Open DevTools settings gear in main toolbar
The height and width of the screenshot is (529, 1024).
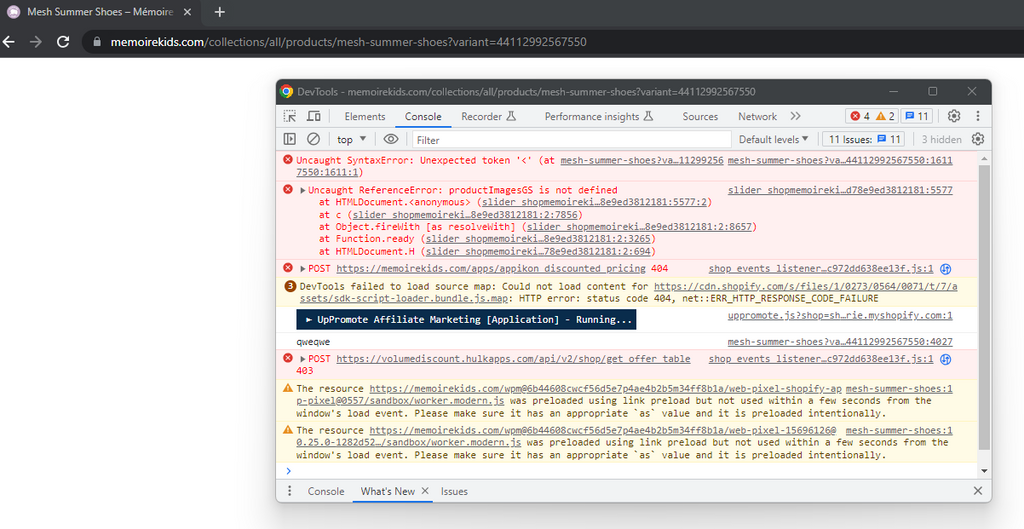click(x=954, y=117)
